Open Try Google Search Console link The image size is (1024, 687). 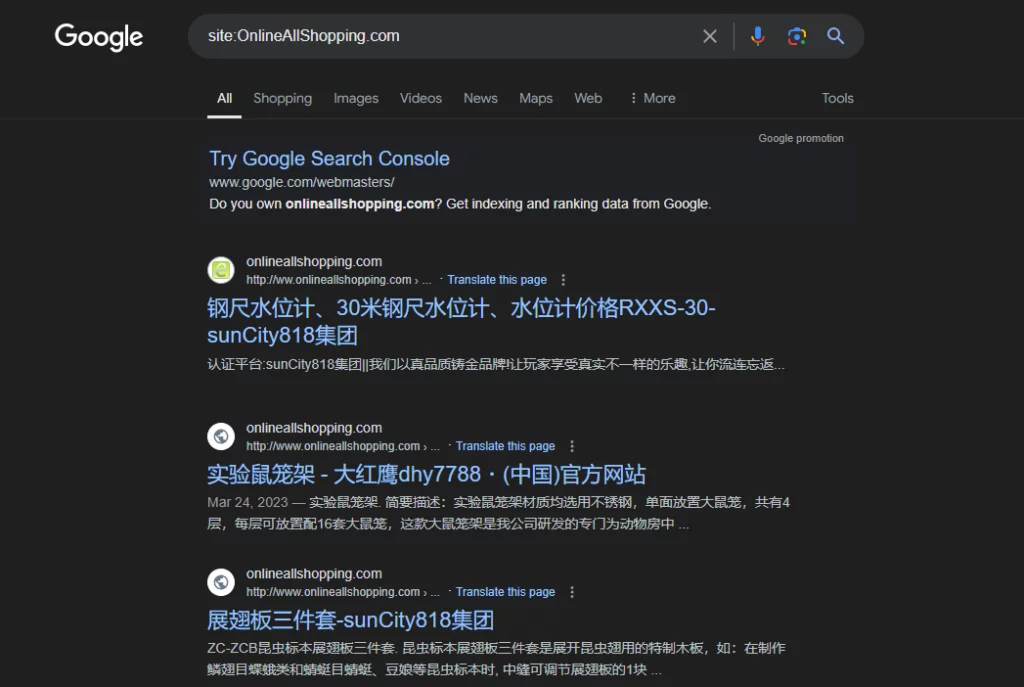point(329,158)
